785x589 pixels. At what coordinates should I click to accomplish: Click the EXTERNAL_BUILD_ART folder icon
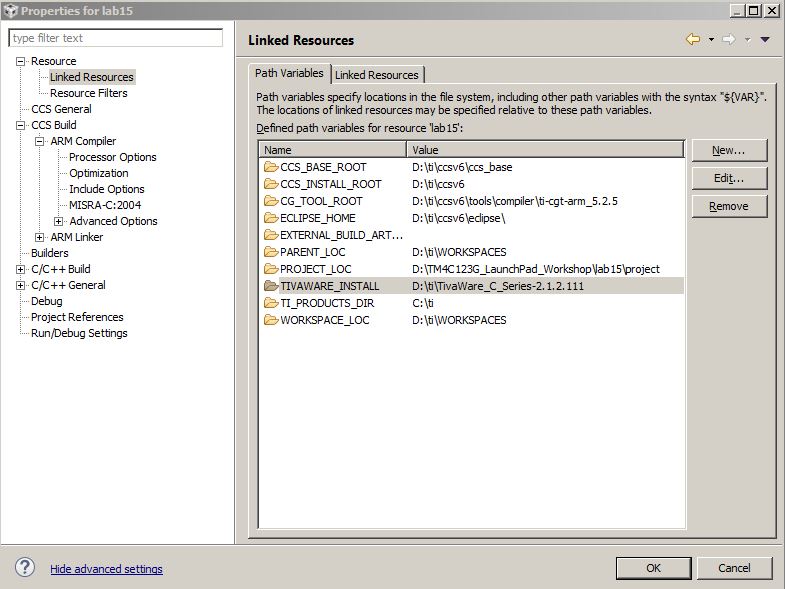tap(271, 234)
